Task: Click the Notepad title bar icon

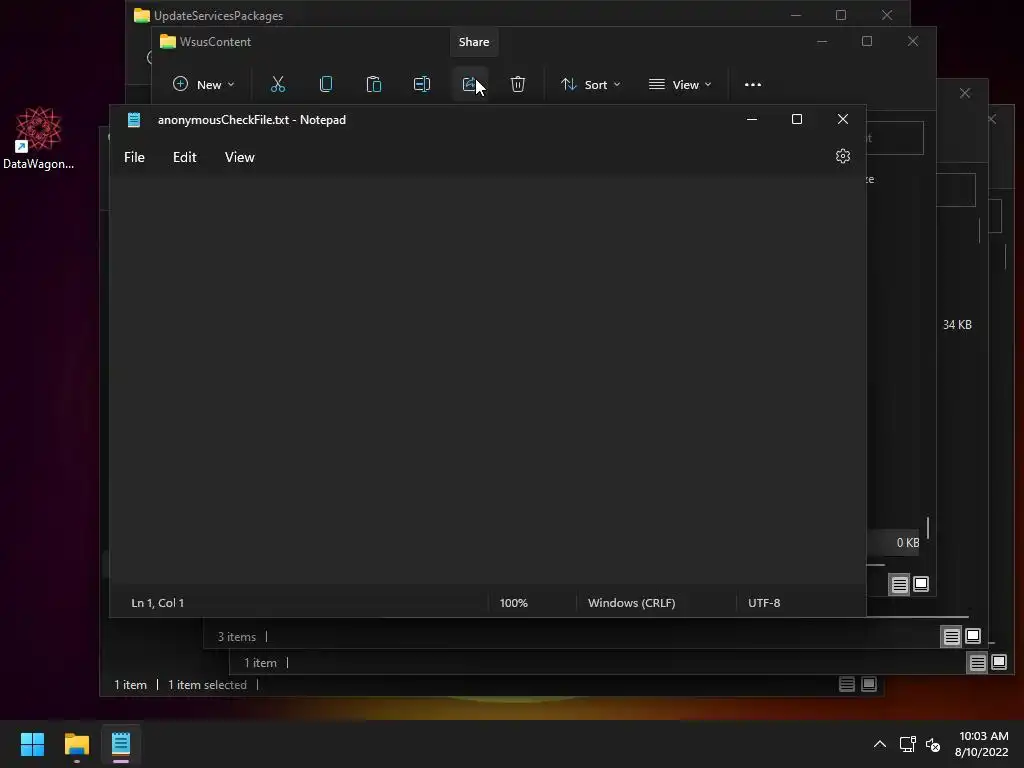Action: click(x=134, y=120)
